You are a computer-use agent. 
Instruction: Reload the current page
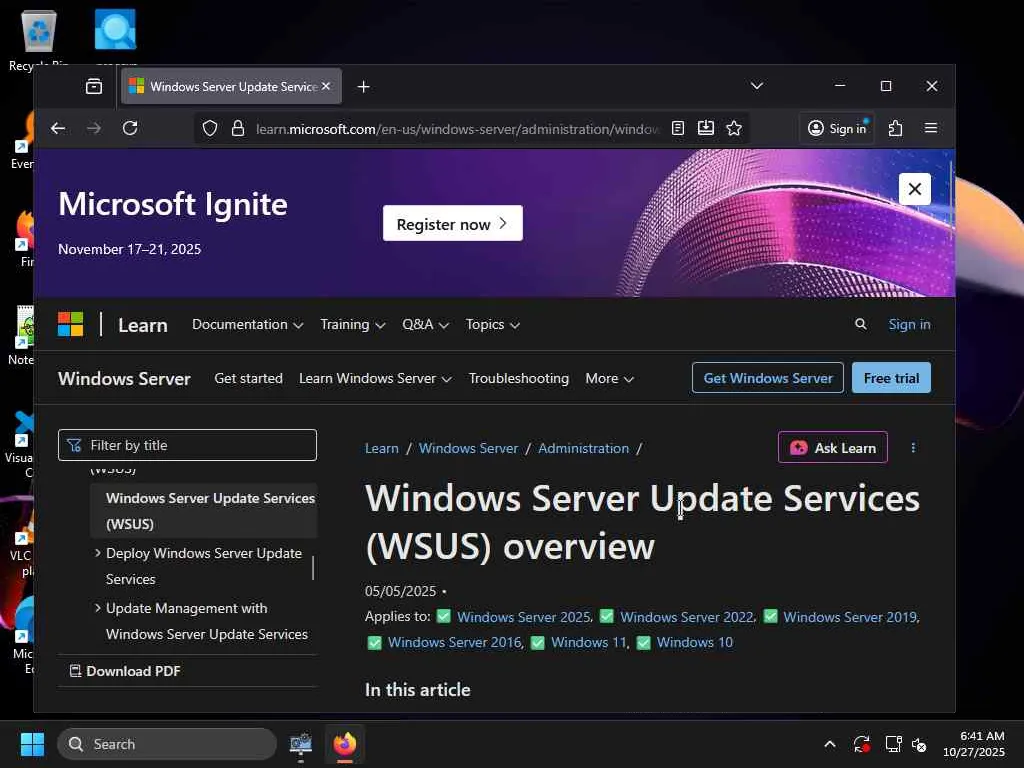point(130,128)
